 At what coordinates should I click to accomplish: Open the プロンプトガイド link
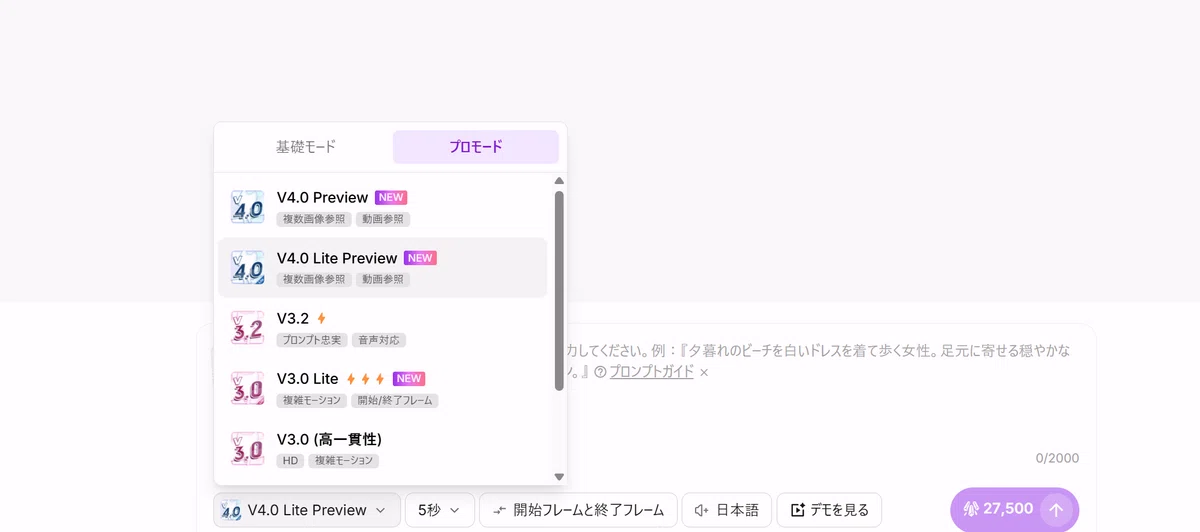click(x=651, y=372)
